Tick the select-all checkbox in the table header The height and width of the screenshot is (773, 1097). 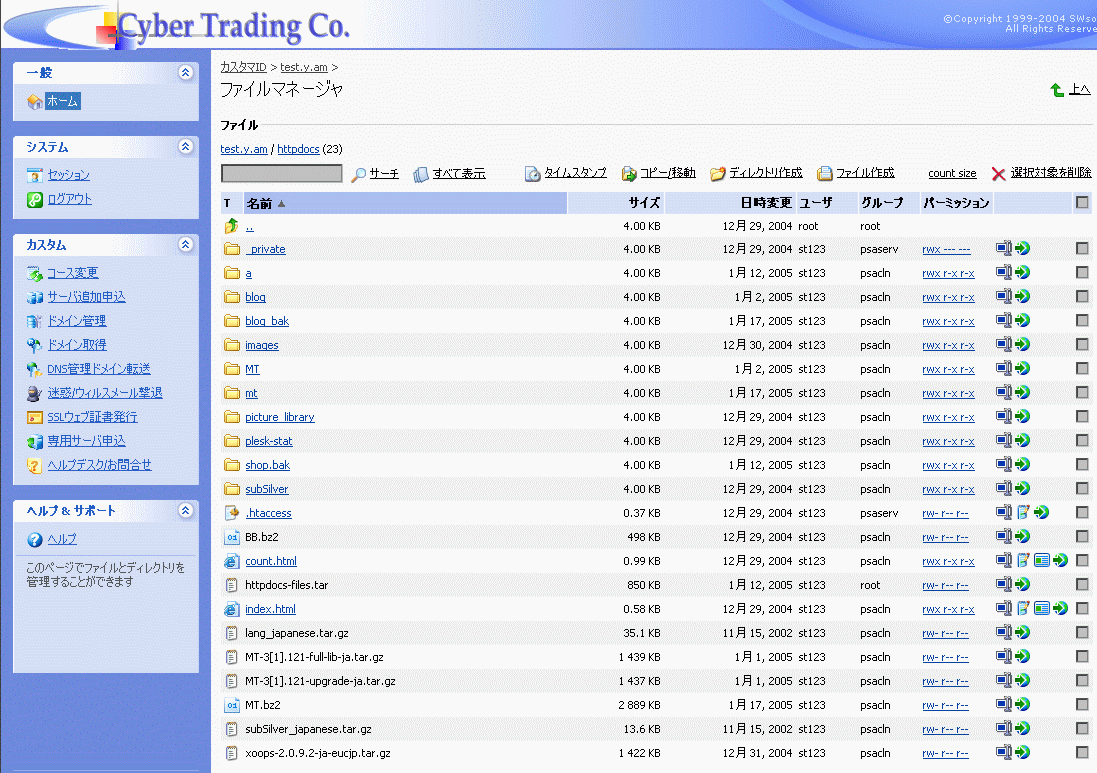(x=1082, y=203)
